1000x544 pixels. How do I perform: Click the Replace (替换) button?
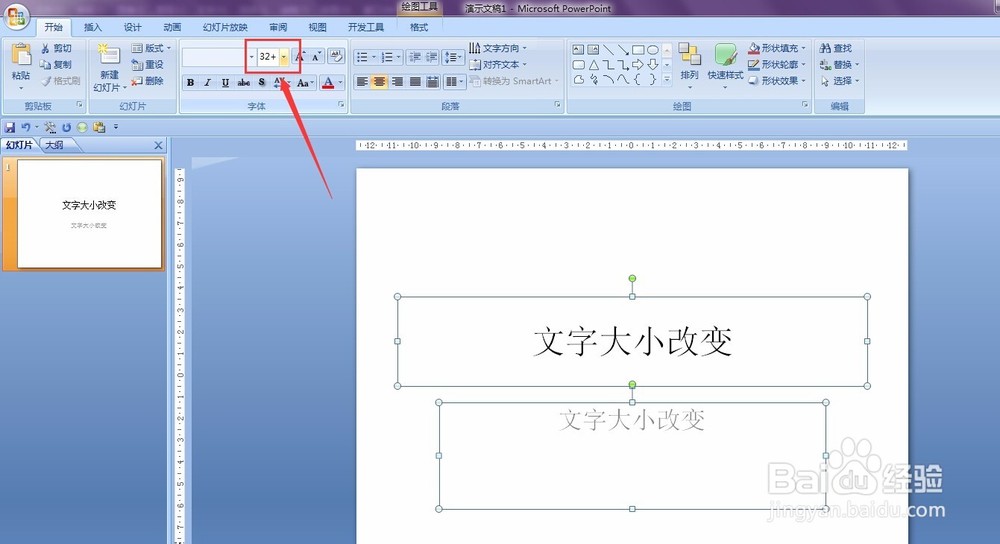(x=839, y=64)
